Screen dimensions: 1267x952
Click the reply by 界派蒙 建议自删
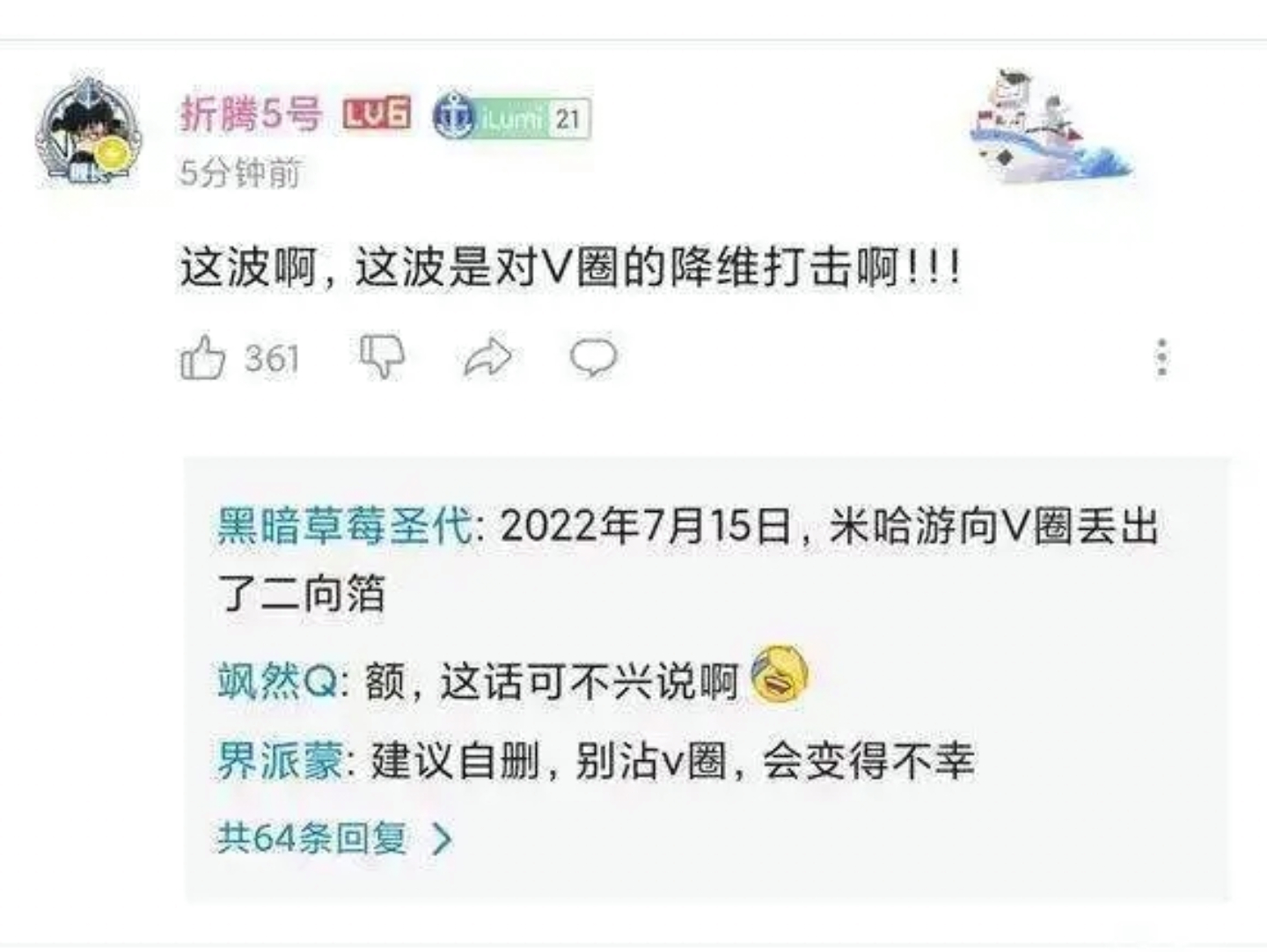click(596, 760)
